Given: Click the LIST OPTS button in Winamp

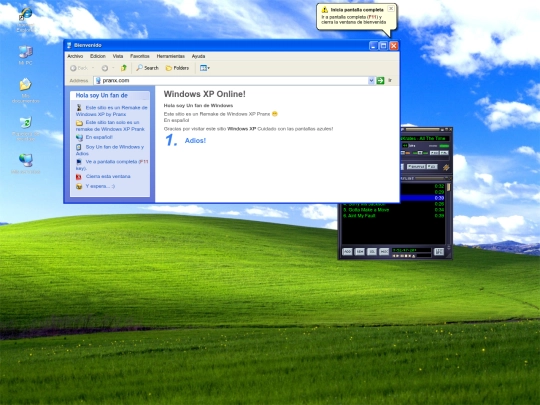Looking at the screenshot, I should click(x=439, y=252).
